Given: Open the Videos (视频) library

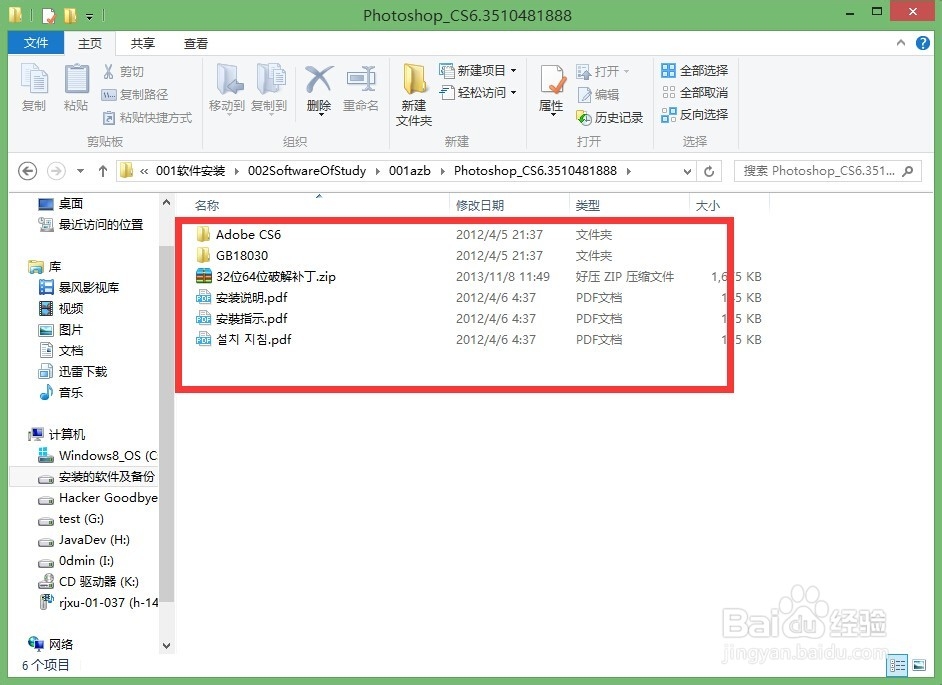Looking at the screenshot, I should click(61, 308).
